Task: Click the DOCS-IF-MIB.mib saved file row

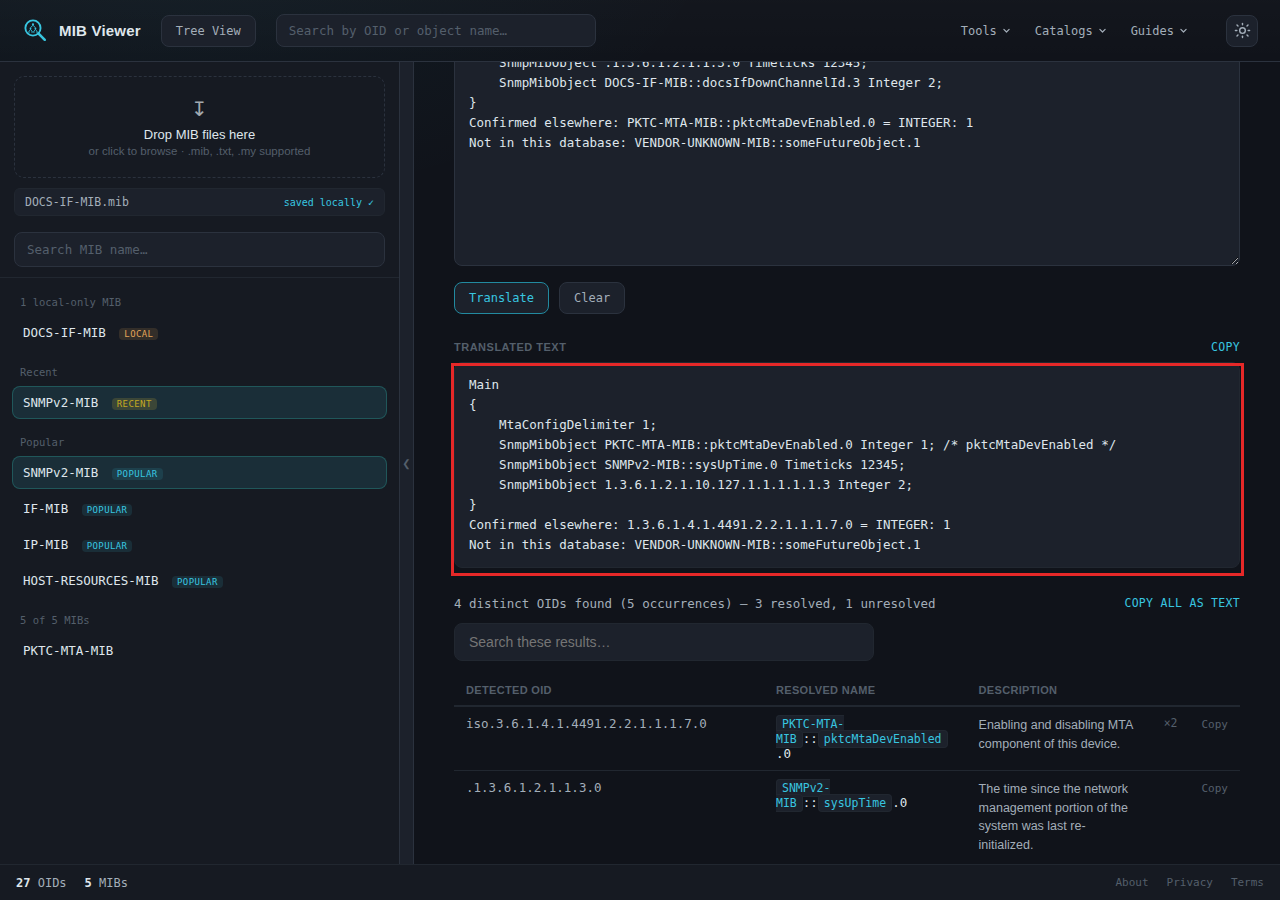Action: tap(199, 202)
